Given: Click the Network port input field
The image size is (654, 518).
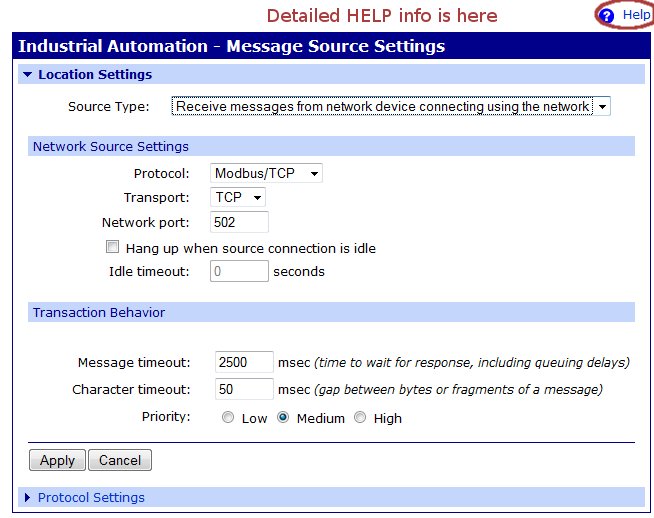Looking at the screenshot, I should click(x=240, y=222).
